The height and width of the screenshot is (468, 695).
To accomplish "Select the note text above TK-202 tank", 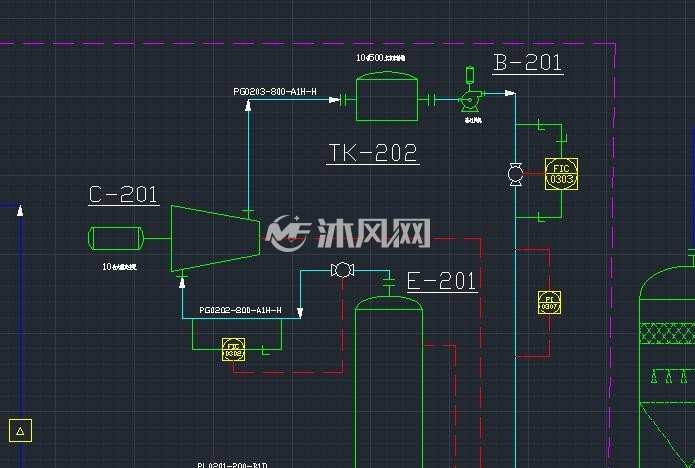I will (381, 58).
